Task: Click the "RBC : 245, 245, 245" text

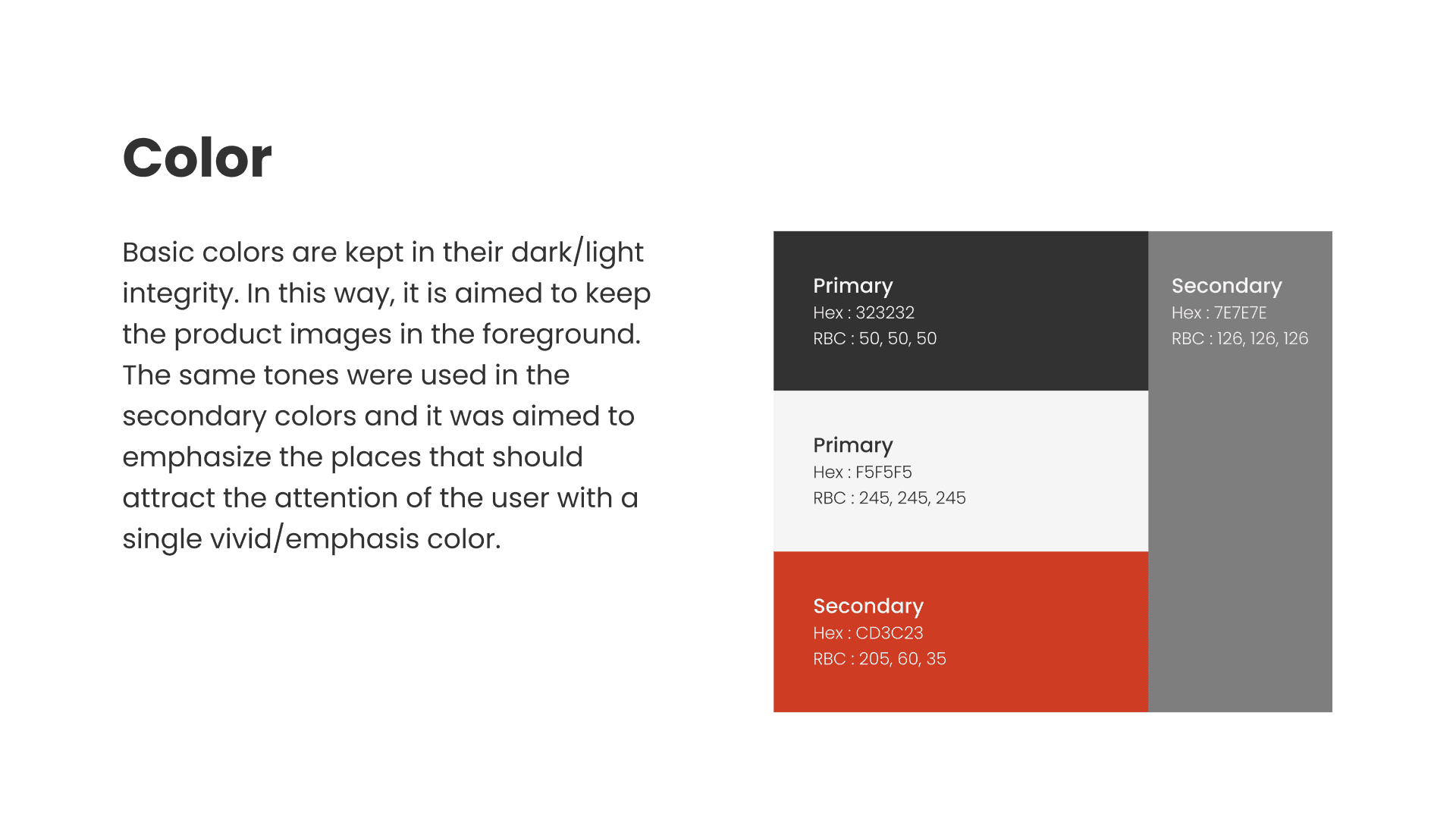Action: 889,497
